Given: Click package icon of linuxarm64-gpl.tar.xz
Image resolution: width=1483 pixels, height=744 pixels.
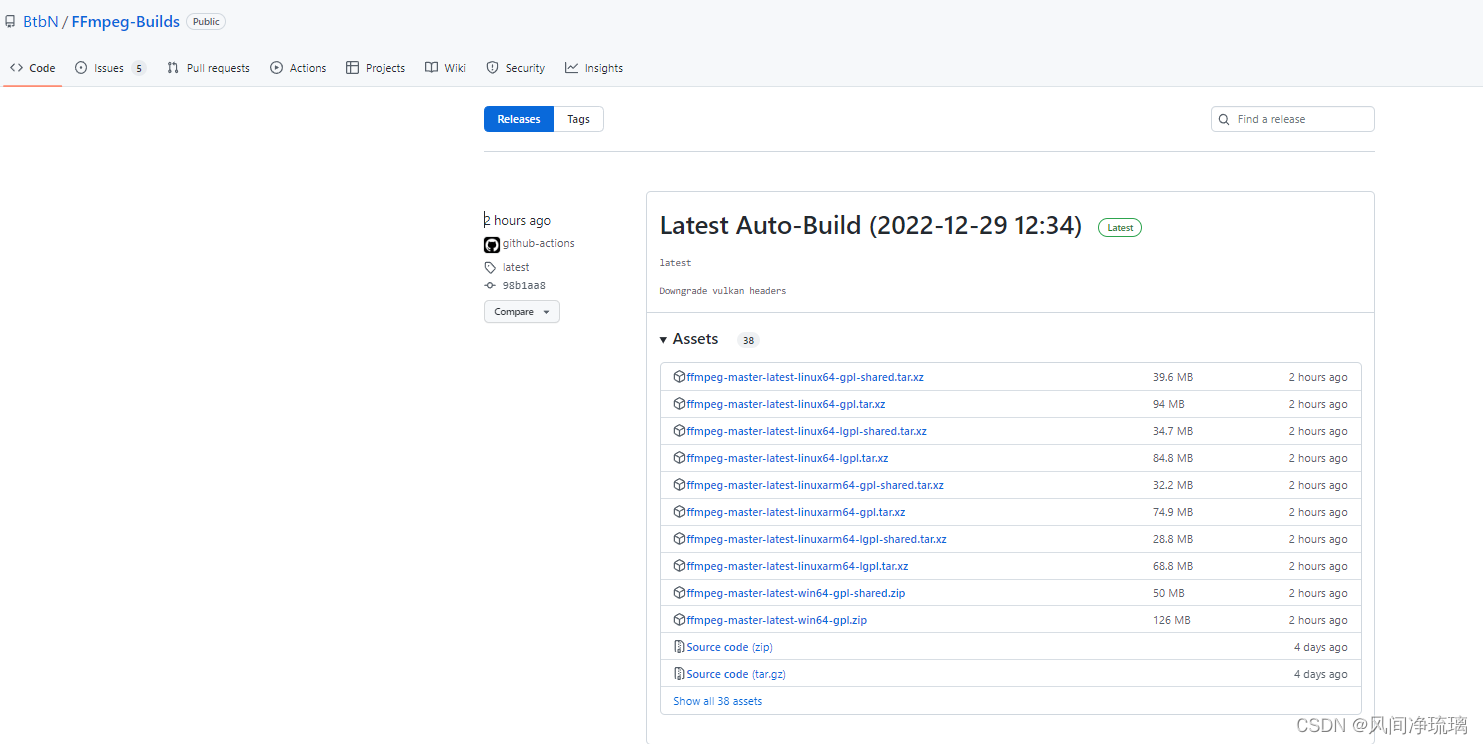Looking at the screenshot, I should tap(679, 512).
